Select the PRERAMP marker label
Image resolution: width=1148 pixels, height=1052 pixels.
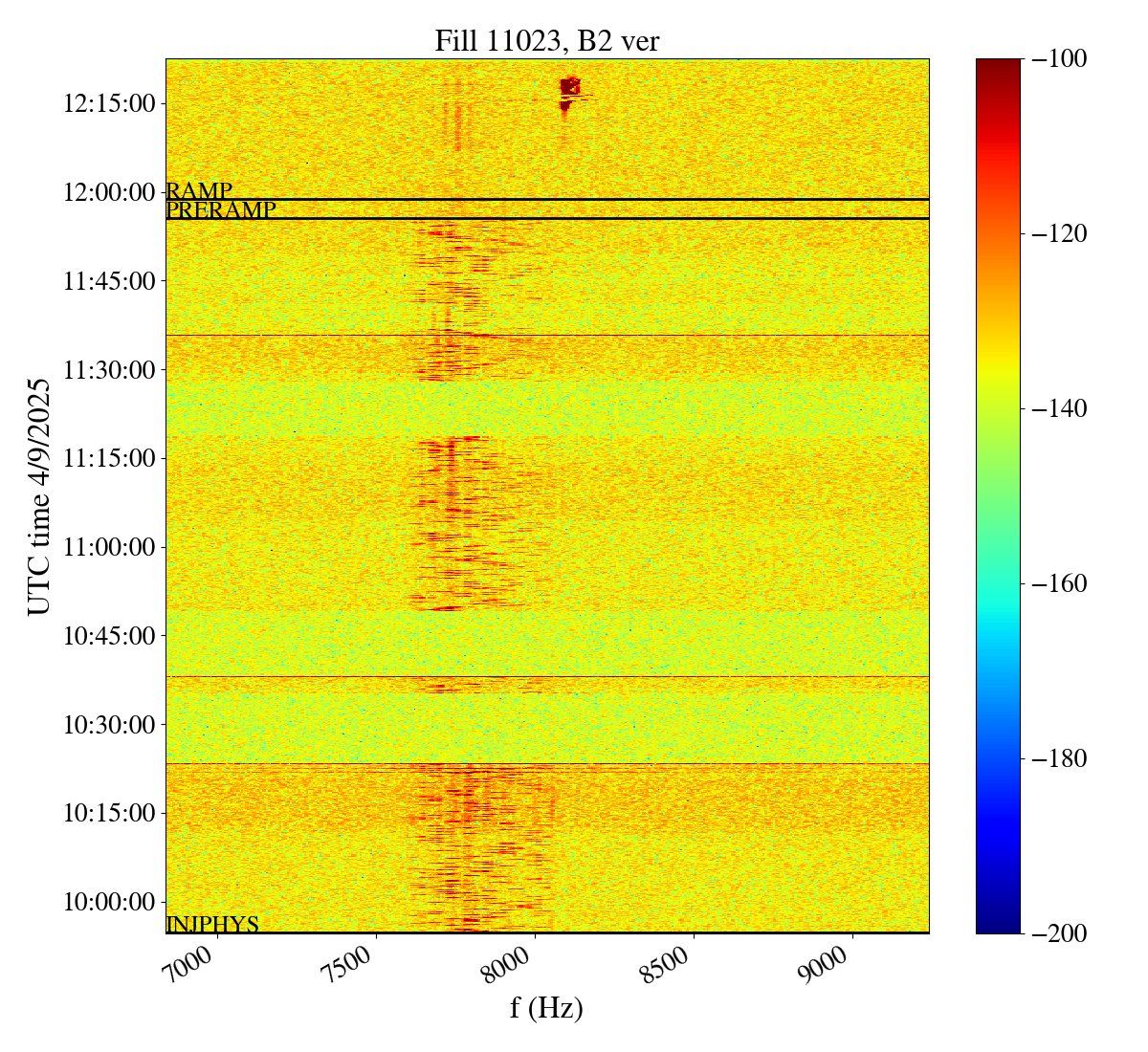[221, 210]
